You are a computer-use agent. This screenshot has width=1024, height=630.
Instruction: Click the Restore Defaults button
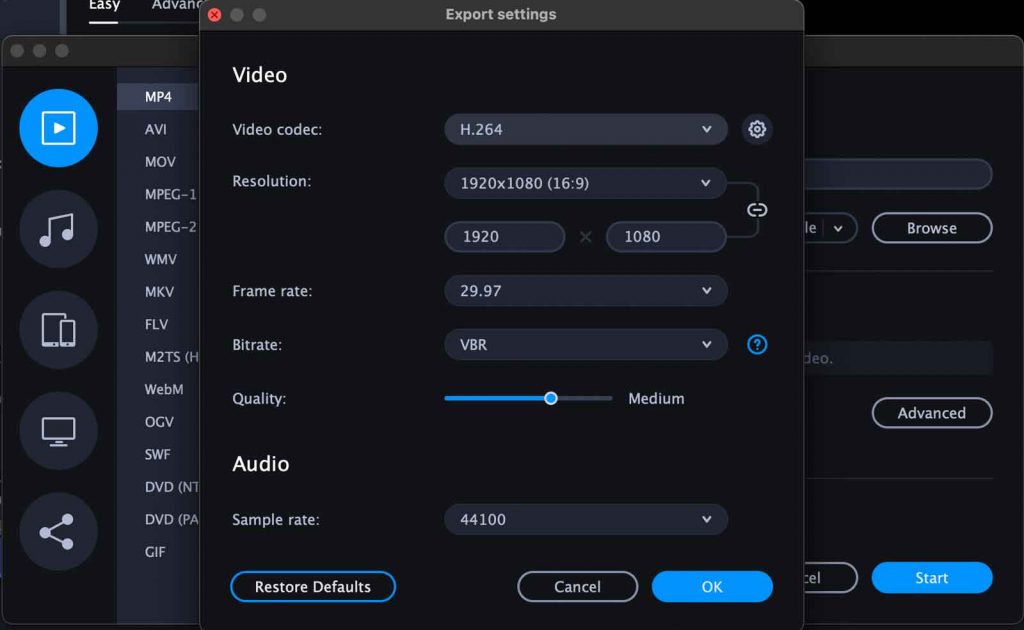(x=312, y=587)
